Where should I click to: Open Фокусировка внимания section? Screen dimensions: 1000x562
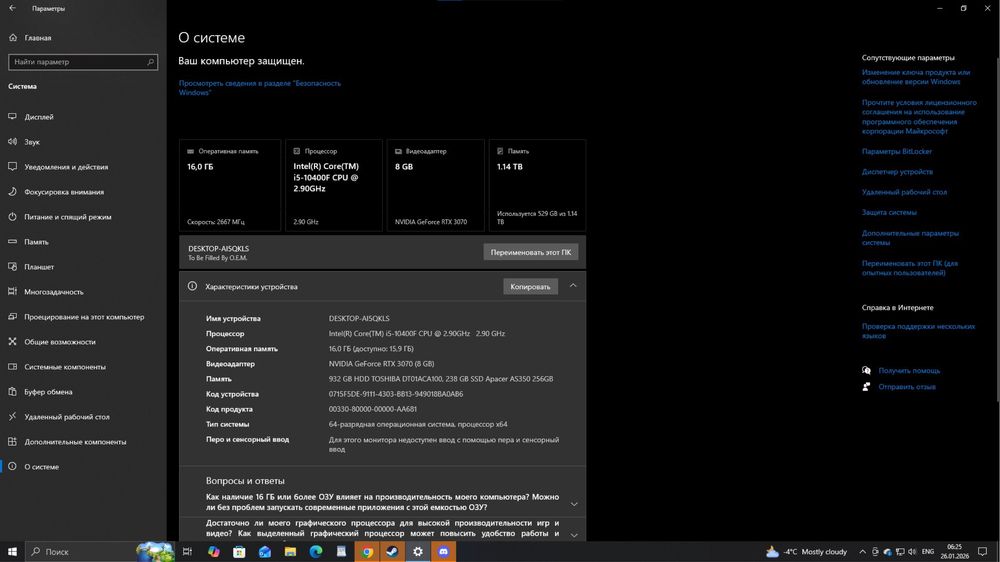[64, 191]
